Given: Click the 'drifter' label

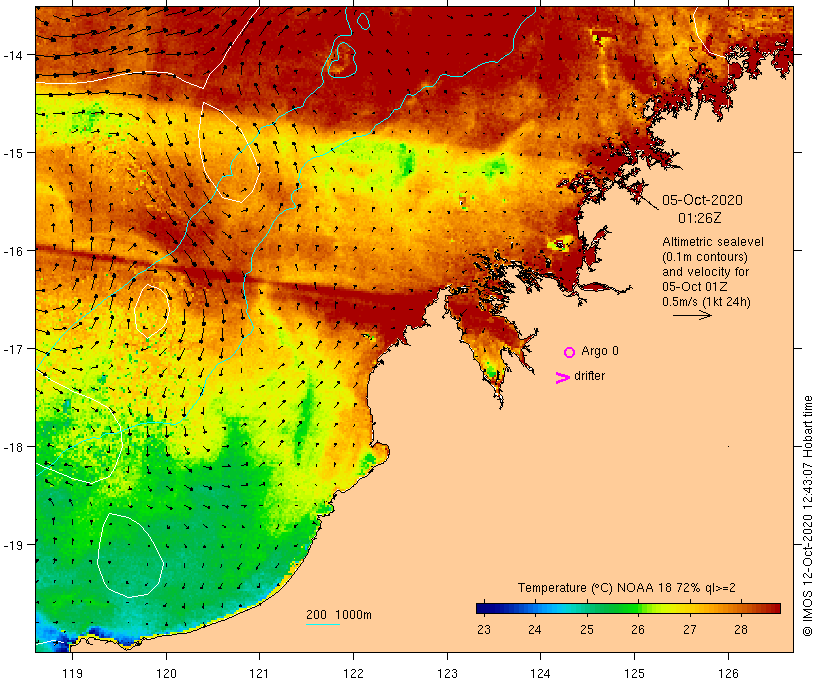Looking at the screenshot, I should pos(589,376).
